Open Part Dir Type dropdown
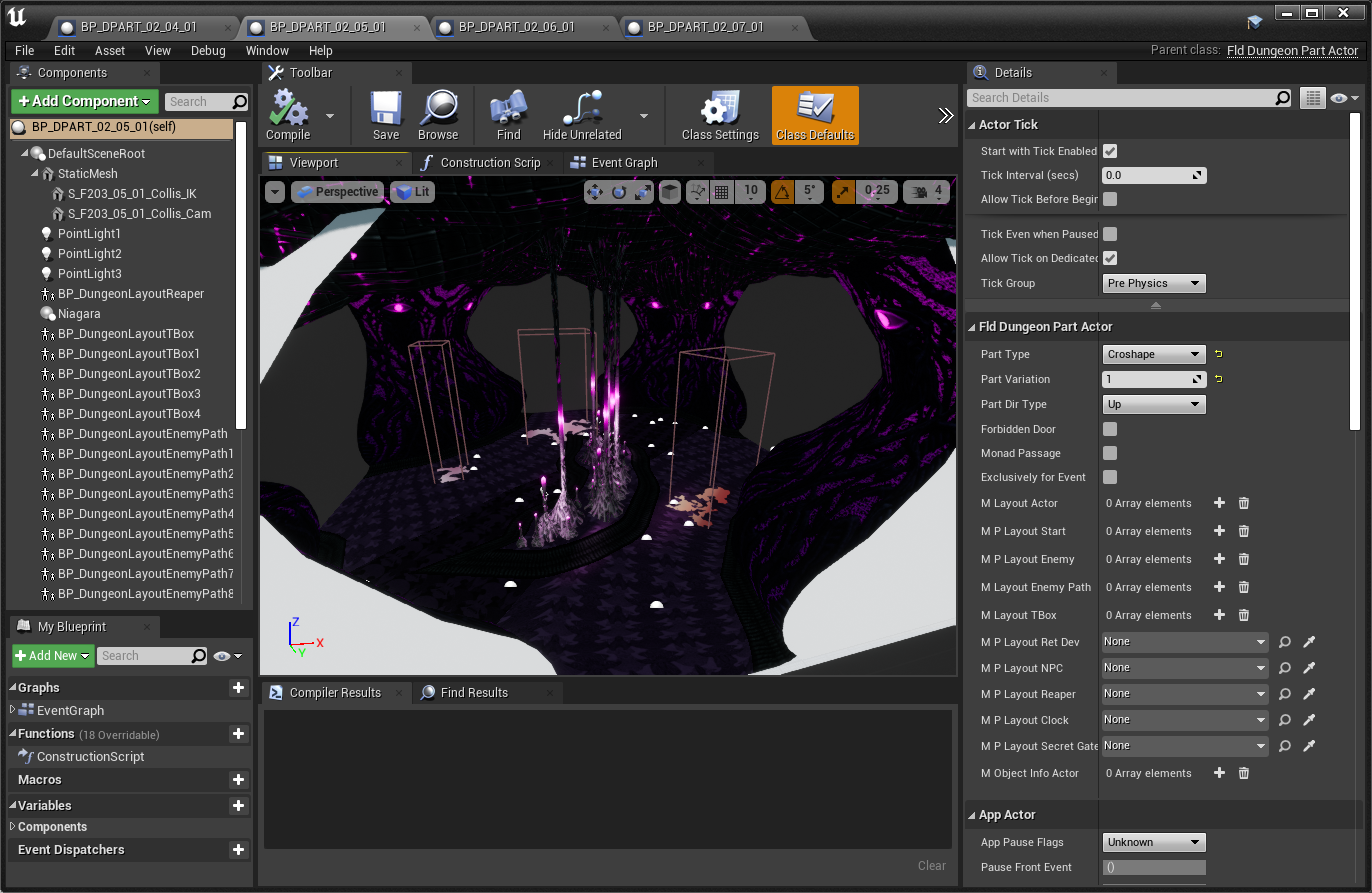 pos(1154,404)
